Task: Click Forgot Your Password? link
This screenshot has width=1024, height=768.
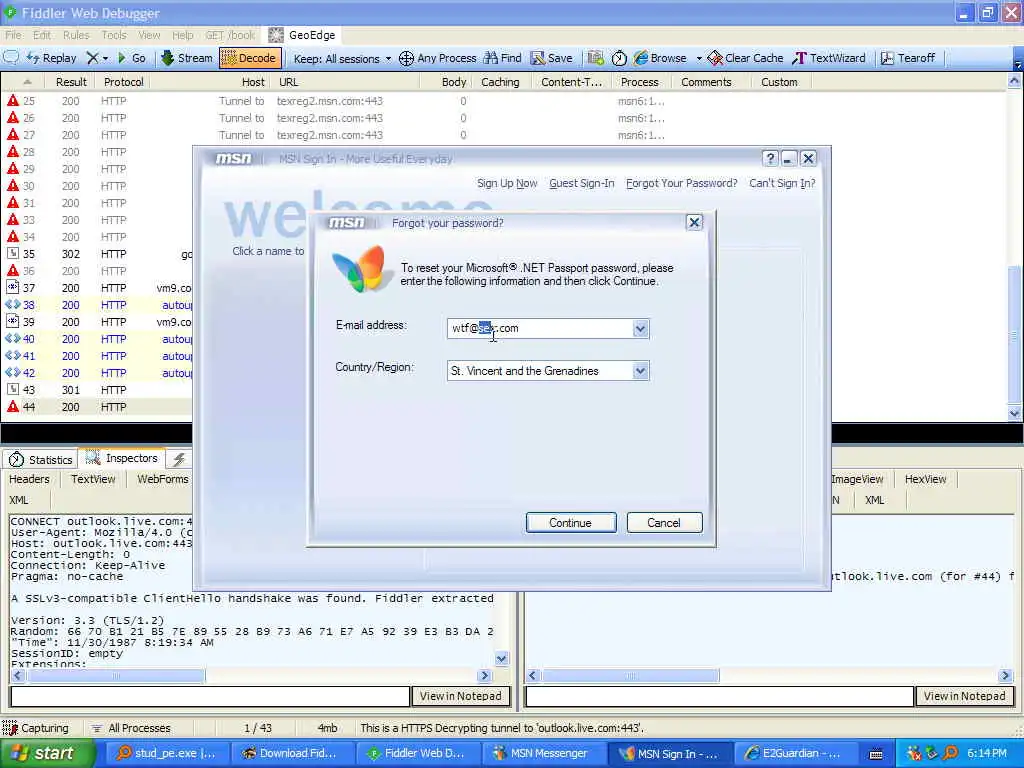Action: [681, 183]
